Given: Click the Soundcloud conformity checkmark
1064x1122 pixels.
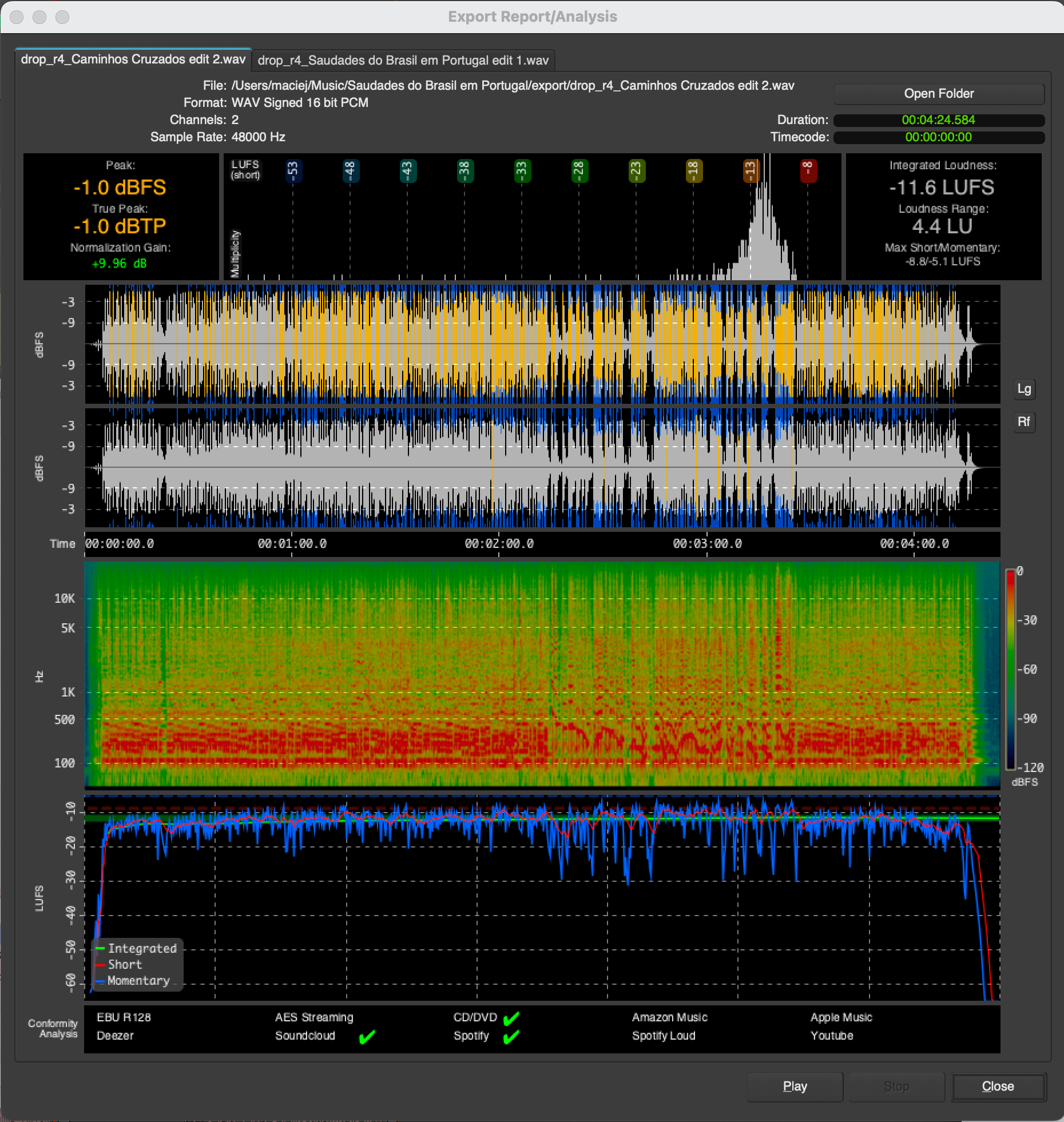Looking at the screenshot, I should click(367, 1036).
